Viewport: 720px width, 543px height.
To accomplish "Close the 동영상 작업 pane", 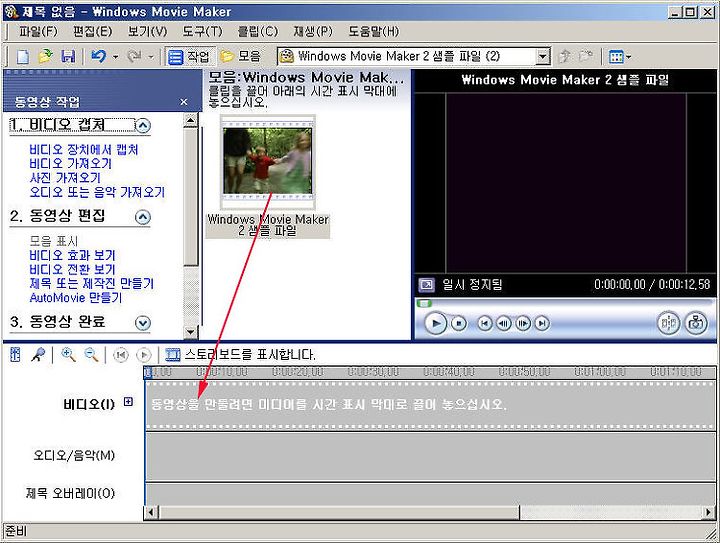I will (184, 101).
